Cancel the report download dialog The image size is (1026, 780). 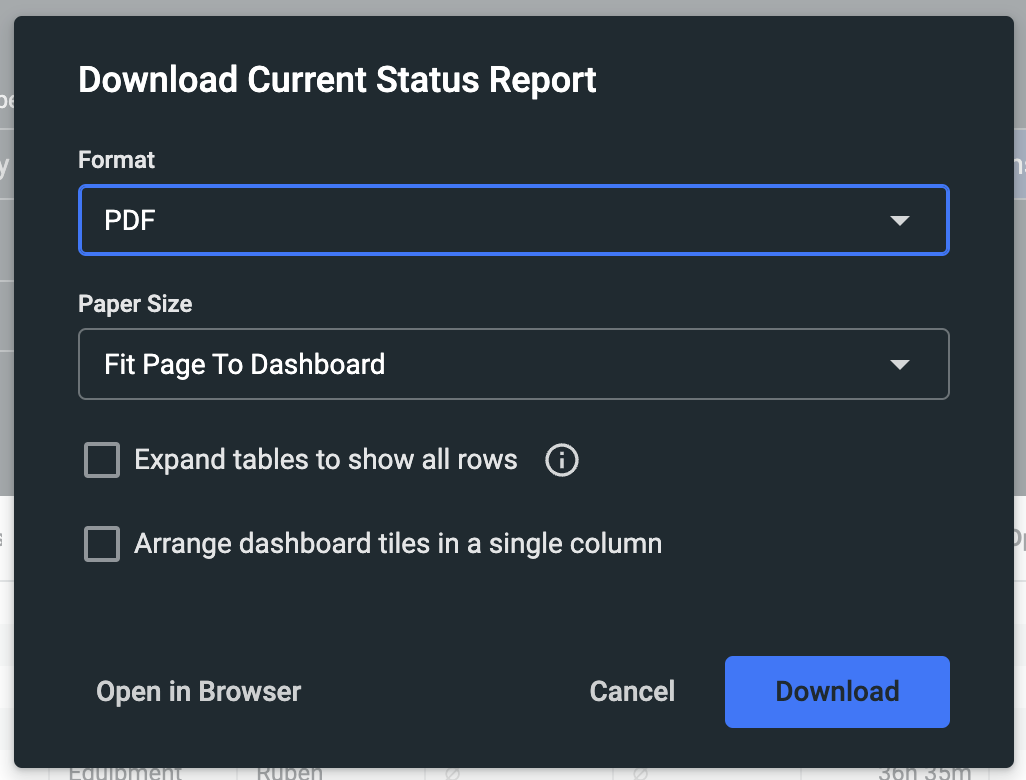coord(632,691)
